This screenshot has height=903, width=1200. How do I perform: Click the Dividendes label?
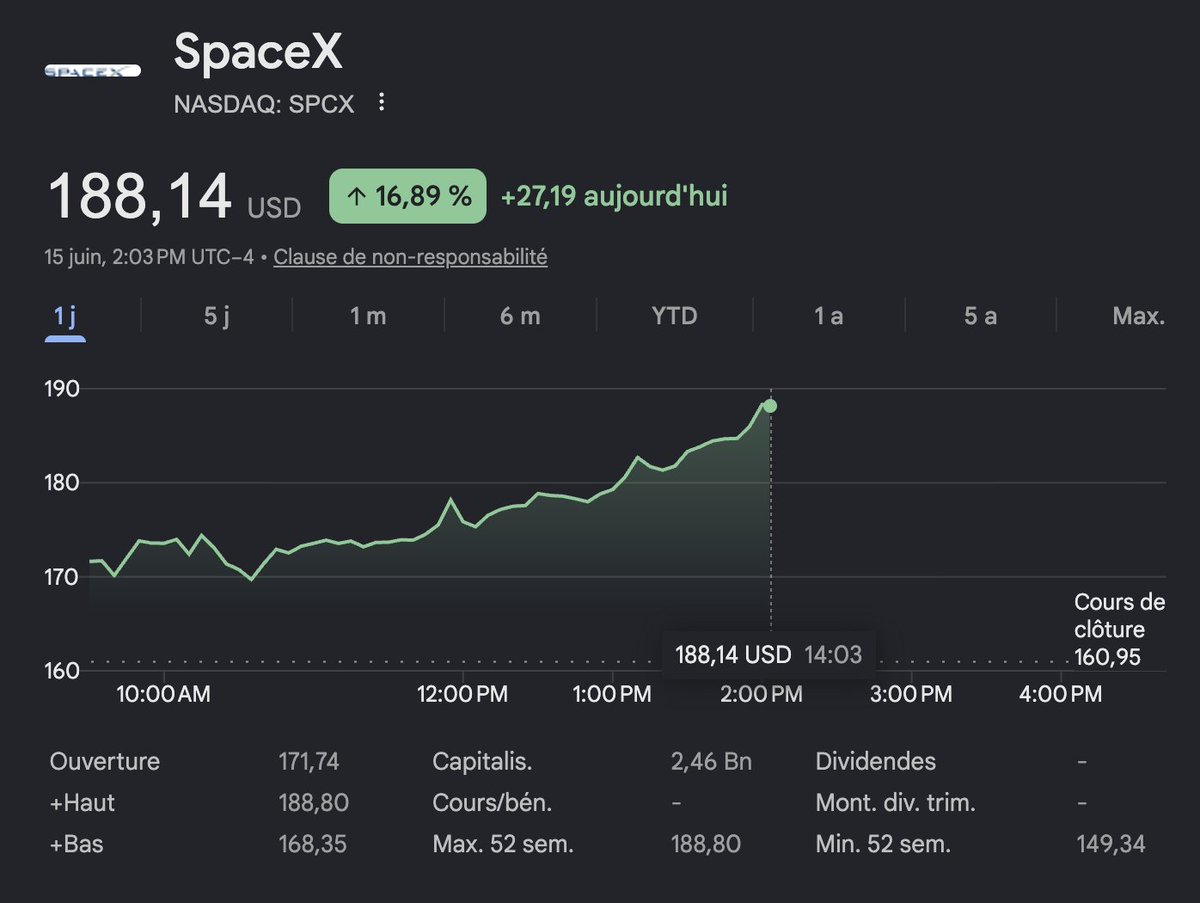pos(876,762)
